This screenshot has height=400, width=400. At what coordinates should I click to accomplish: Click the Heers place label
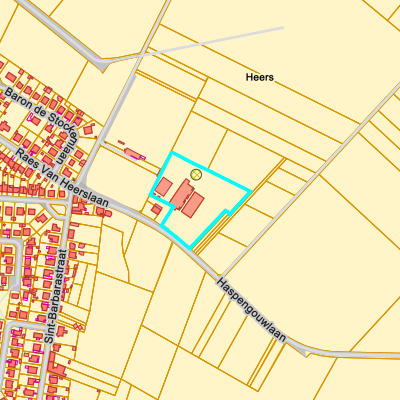(260, 77)
